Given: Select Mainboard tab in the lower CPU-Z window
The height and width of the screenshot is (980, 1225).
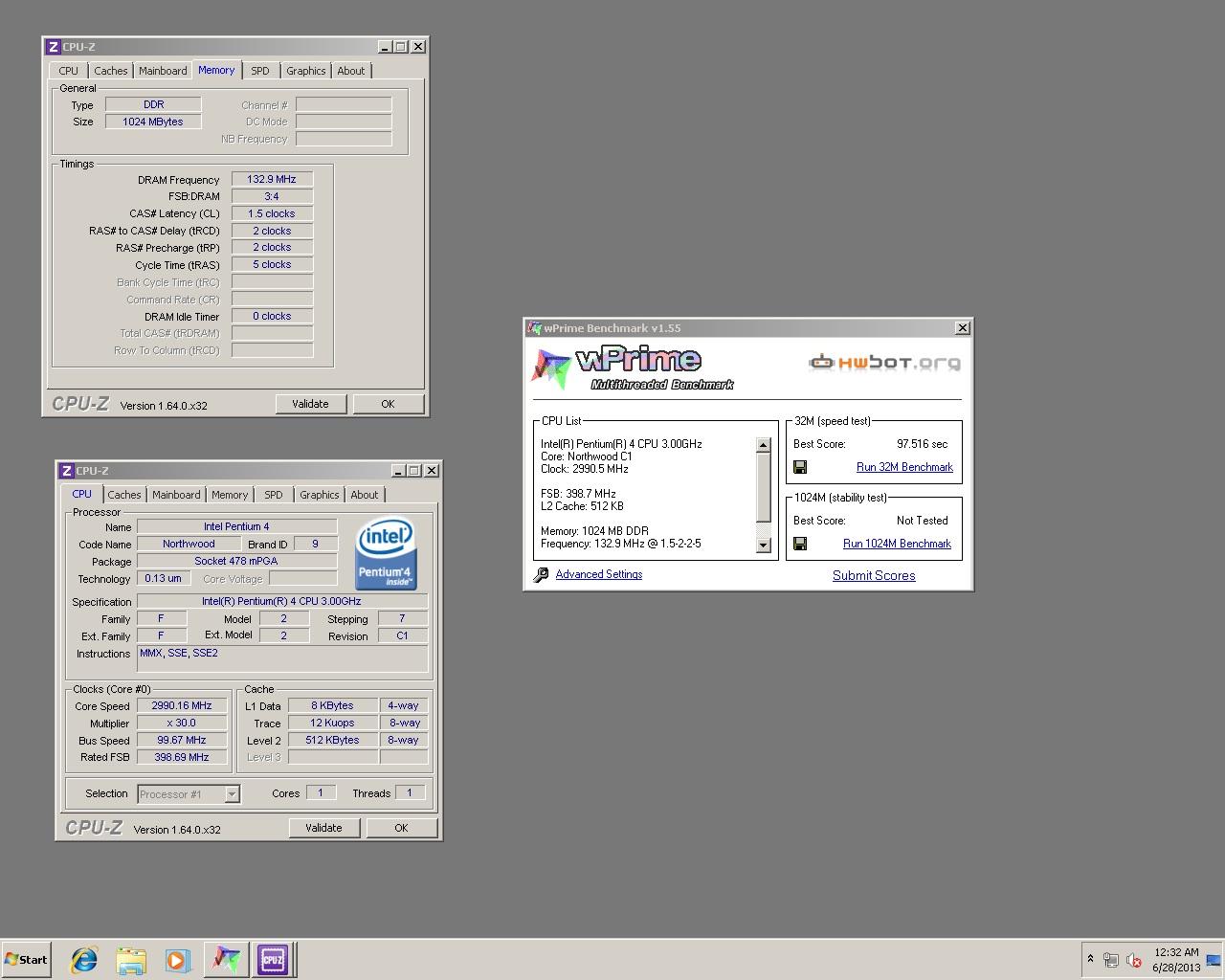Looking at the screenshot, I should (x=176, y=495).
